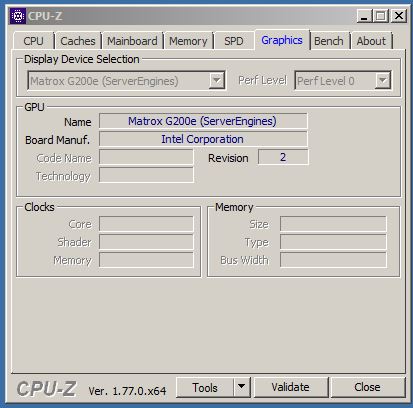
Task: Click the empty Technology field
Action: pos(146,175)
